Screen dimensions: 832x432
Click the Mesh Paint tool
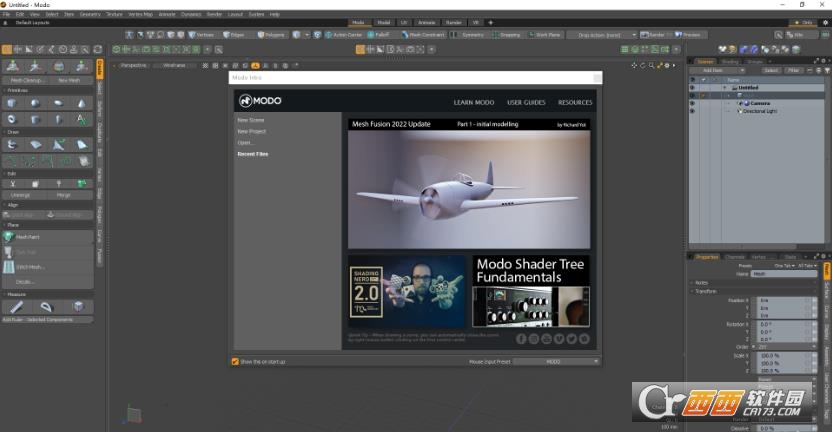coord(47,237)
